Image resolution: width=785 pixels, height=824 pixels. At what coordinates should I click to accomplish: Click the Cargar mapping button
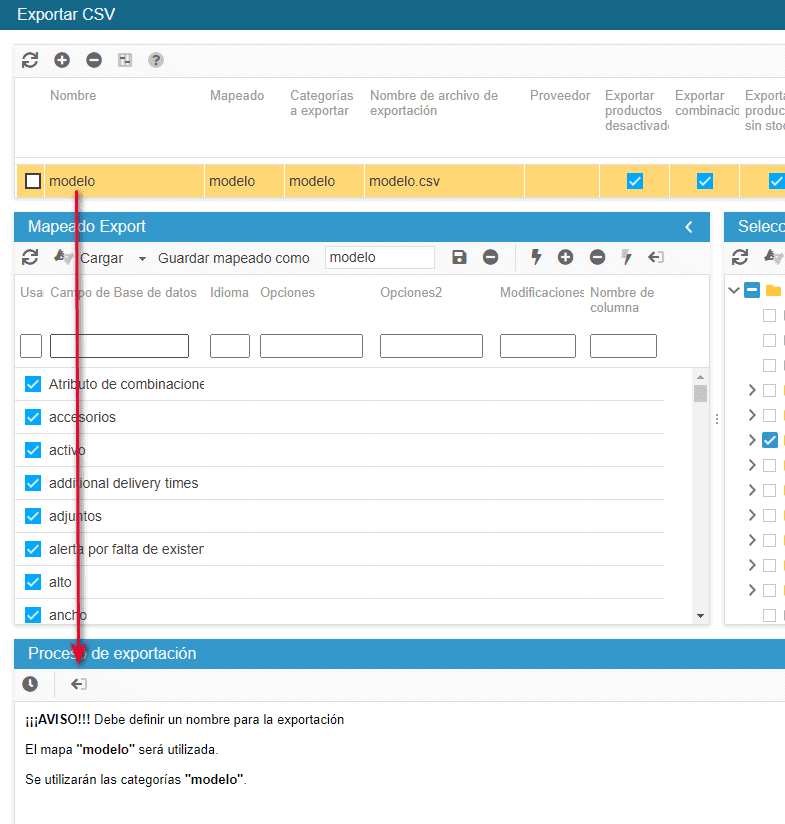point(101,257)
